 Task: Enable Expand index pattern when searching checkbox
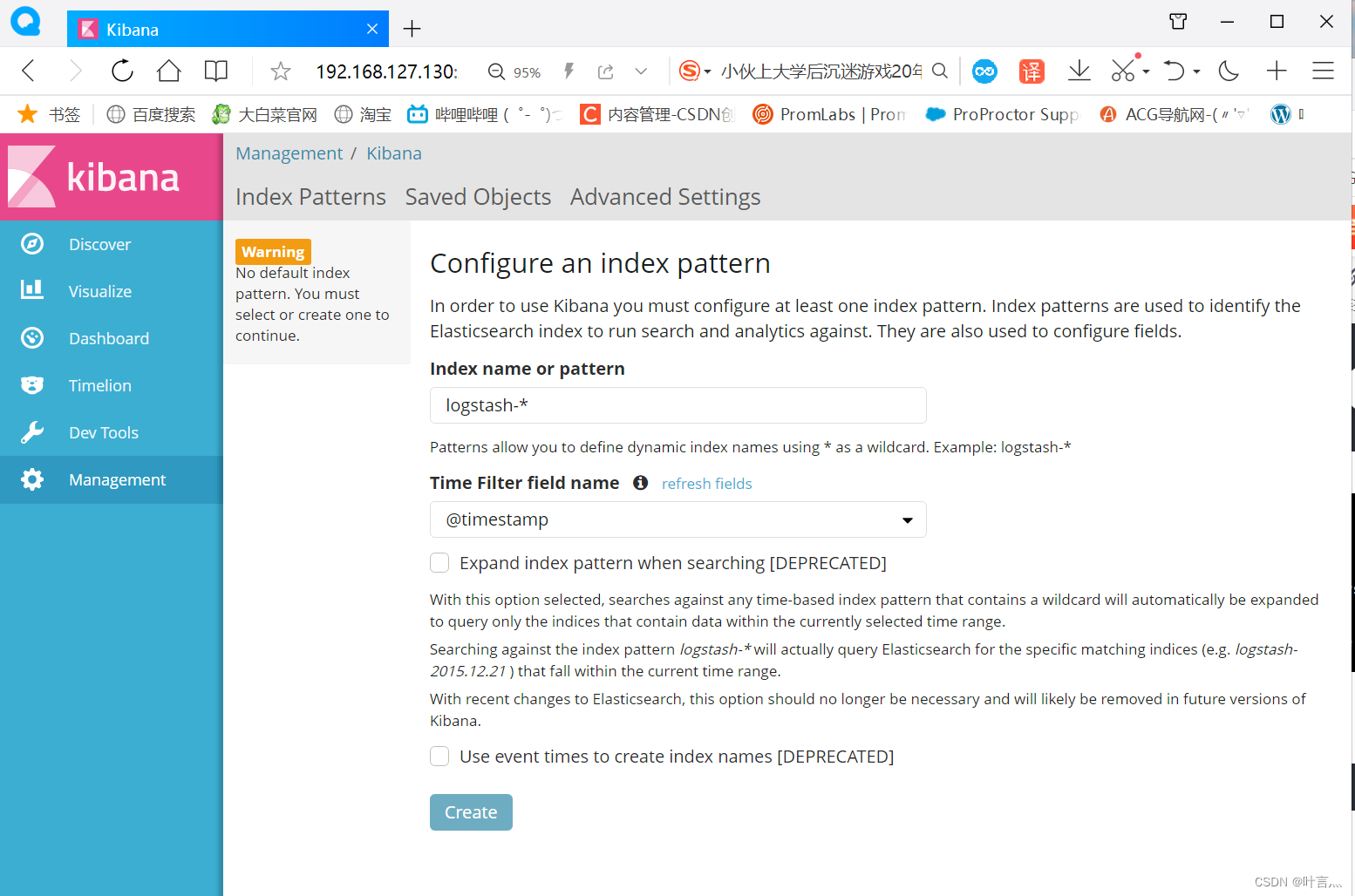(439, 563)
